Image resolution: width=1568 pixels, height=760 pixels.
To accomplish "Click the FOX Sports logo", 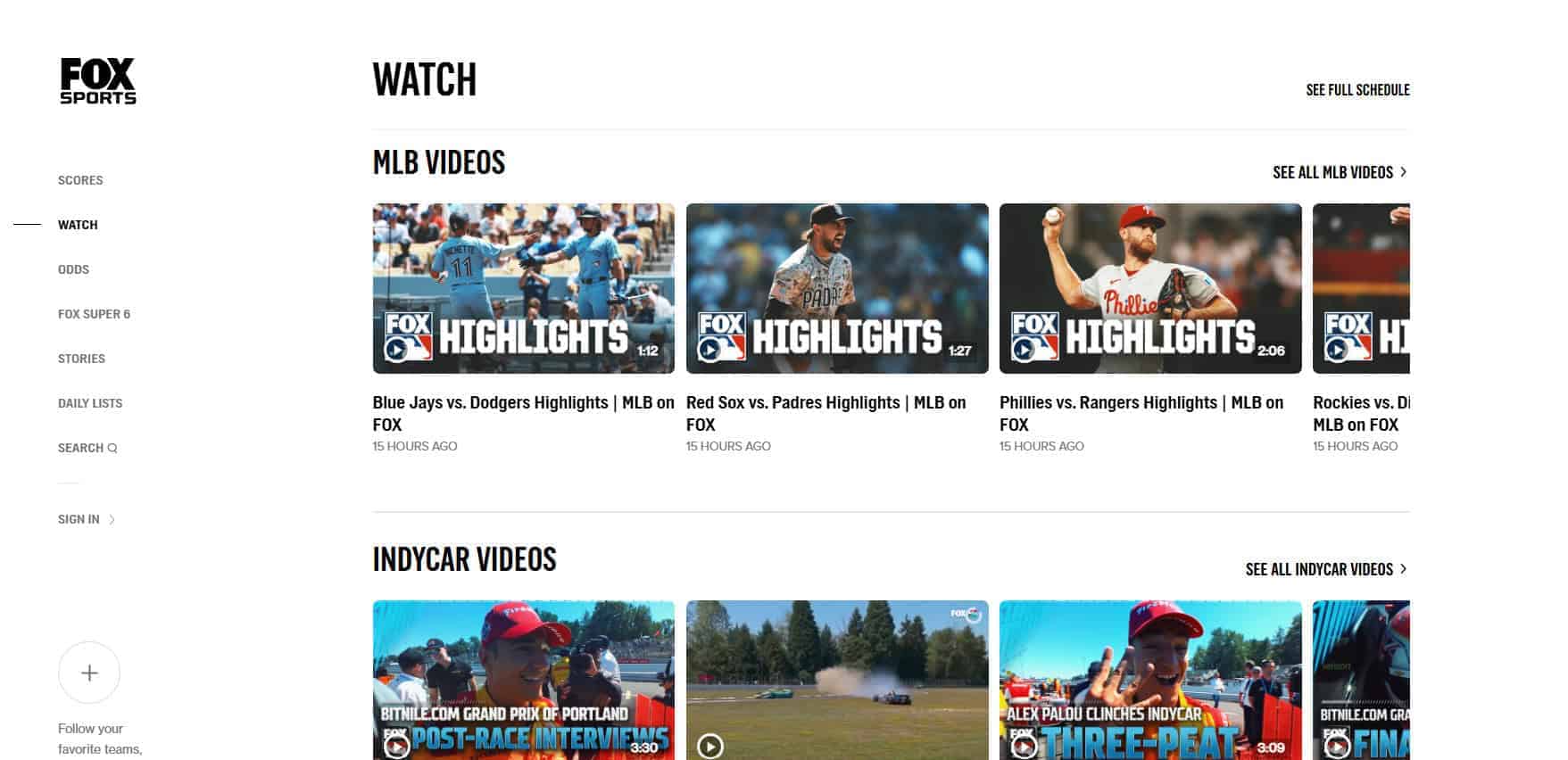I will pos(98,81).
